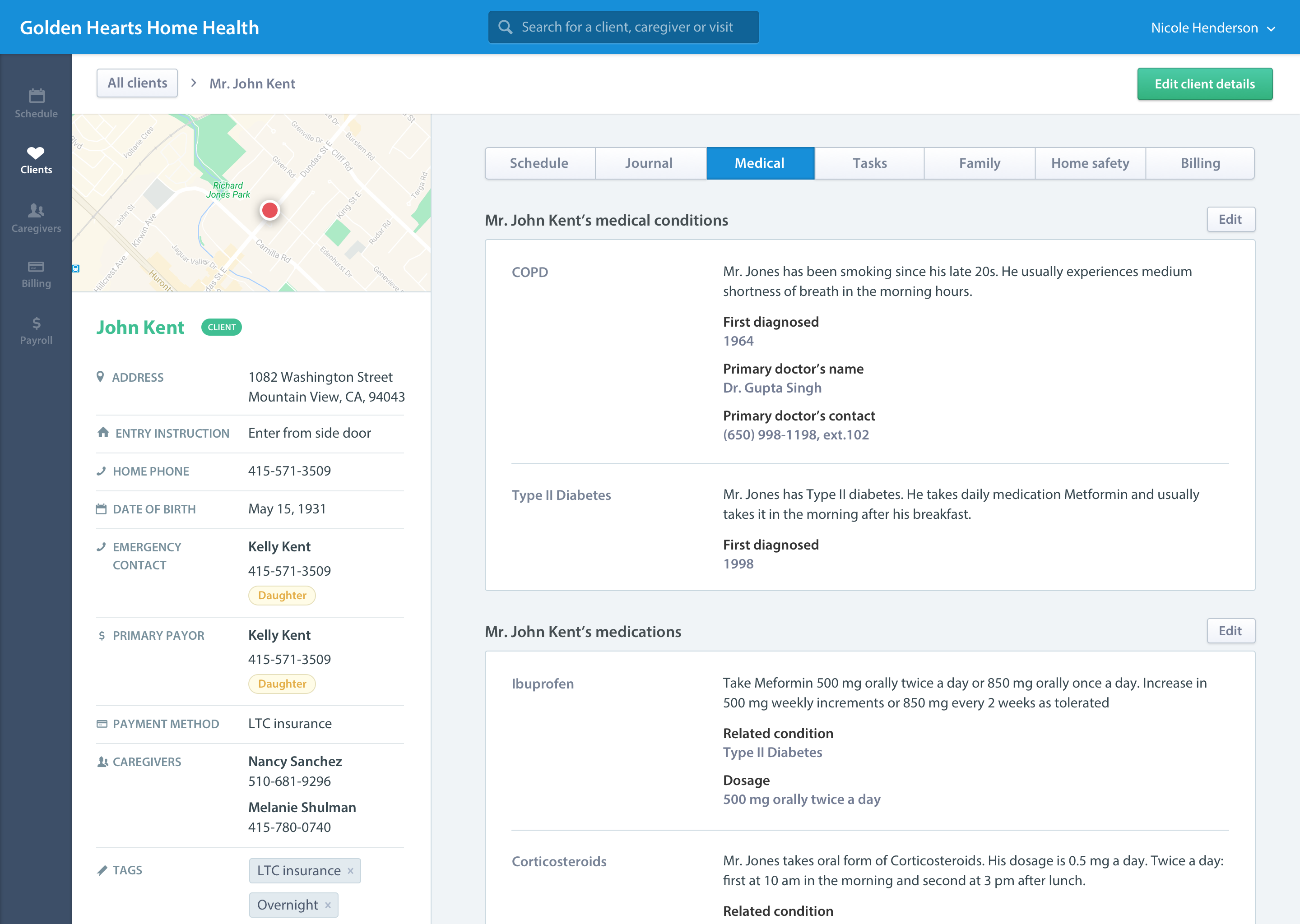This screenshot has height=924, width=1300.
Task: Click date of birth May 15, 1931
Action: click(287, 508)
